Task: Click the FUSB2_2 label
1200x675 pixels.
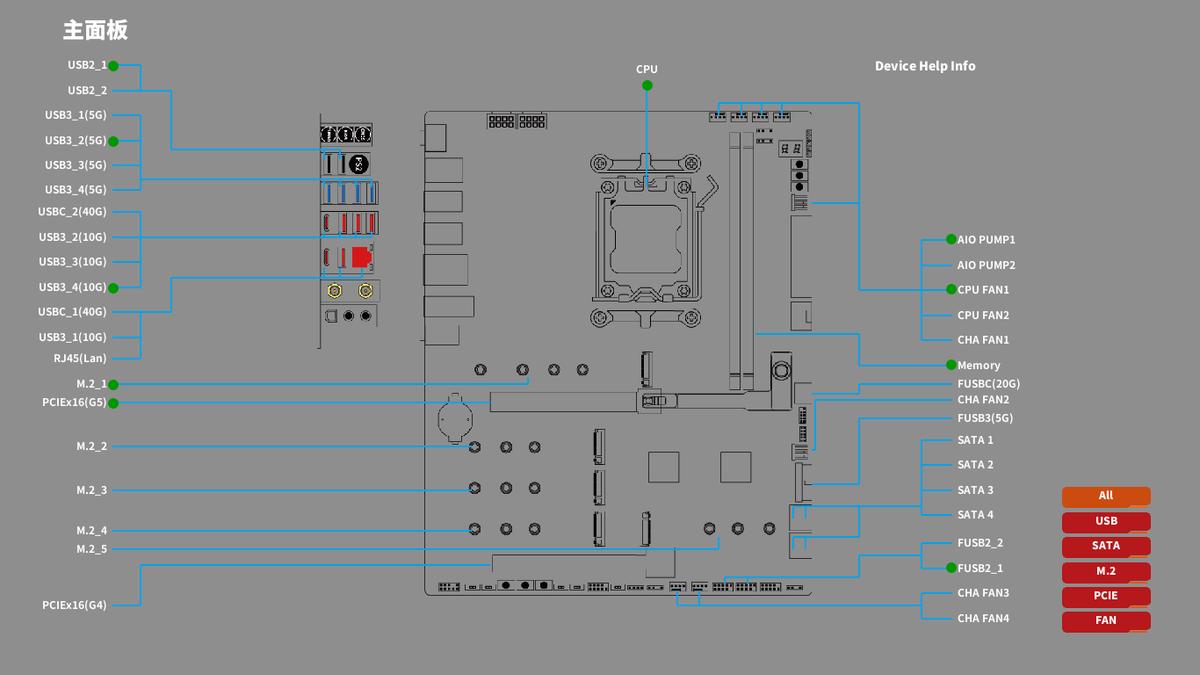Action: (980, 543)
